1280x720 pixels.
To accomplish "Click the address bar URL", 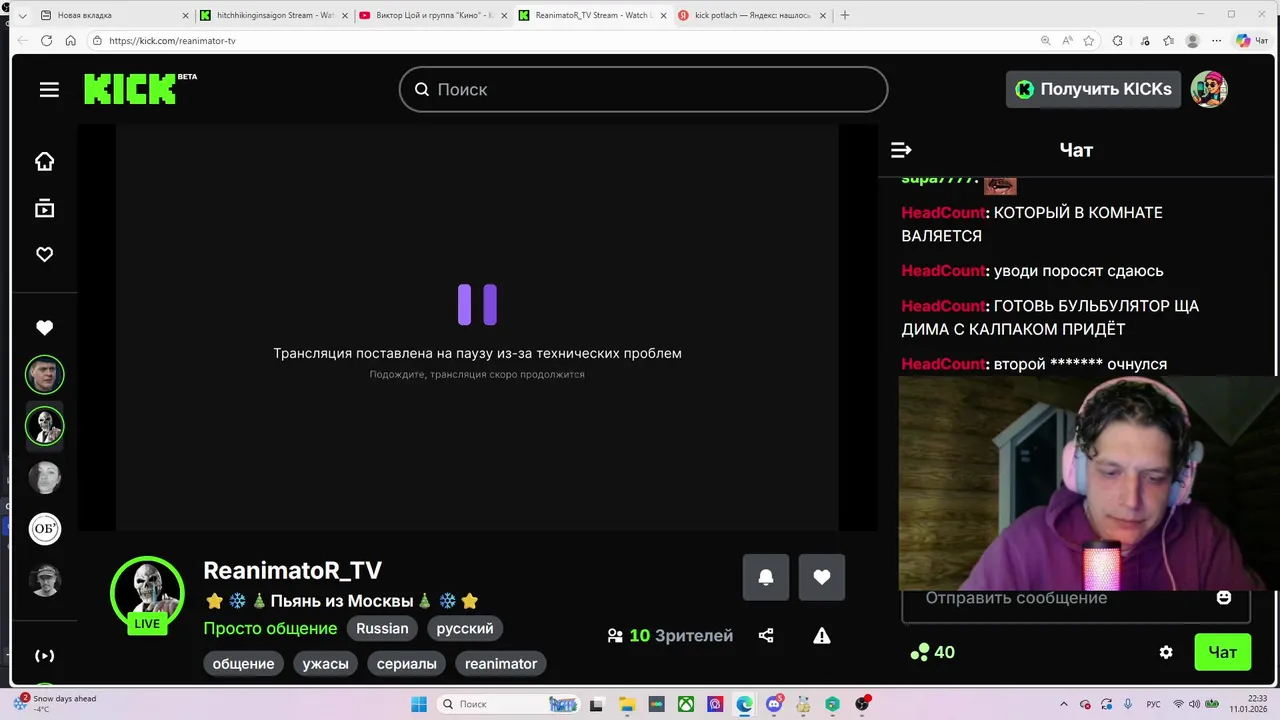I will pos(172,41).
